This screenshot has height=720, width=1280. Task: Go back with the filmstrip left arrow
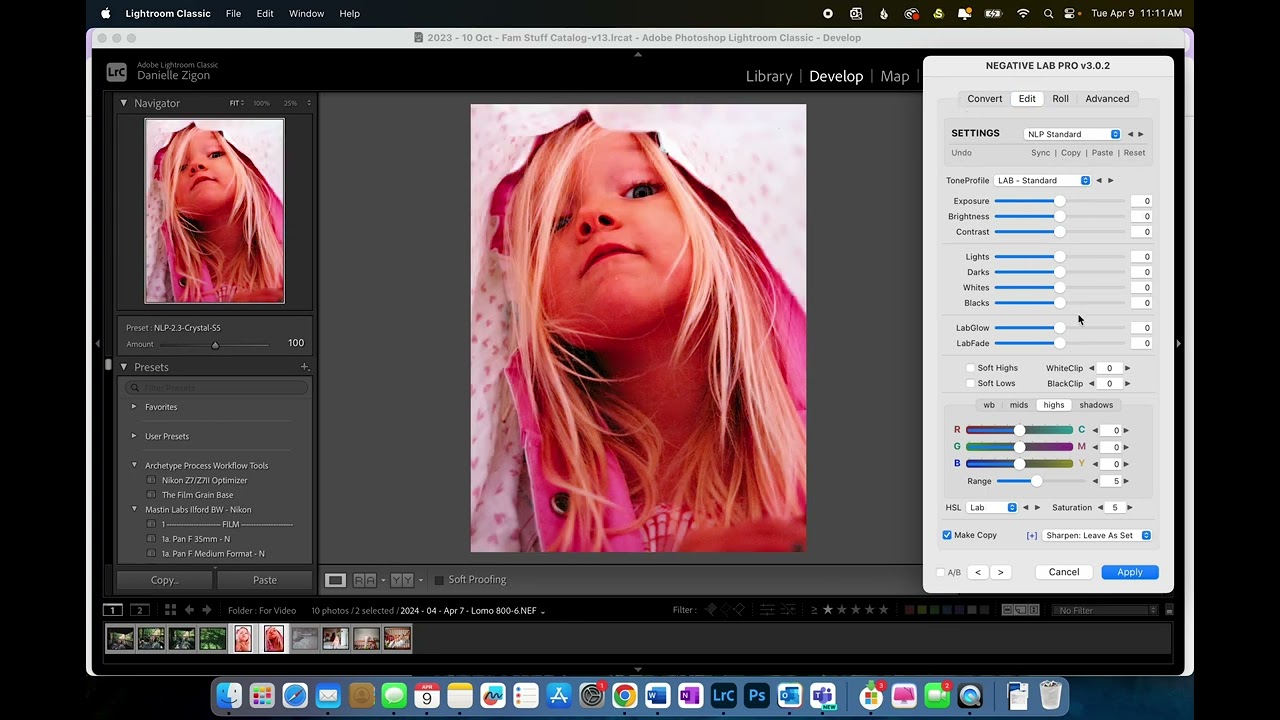tap(189, 610)
